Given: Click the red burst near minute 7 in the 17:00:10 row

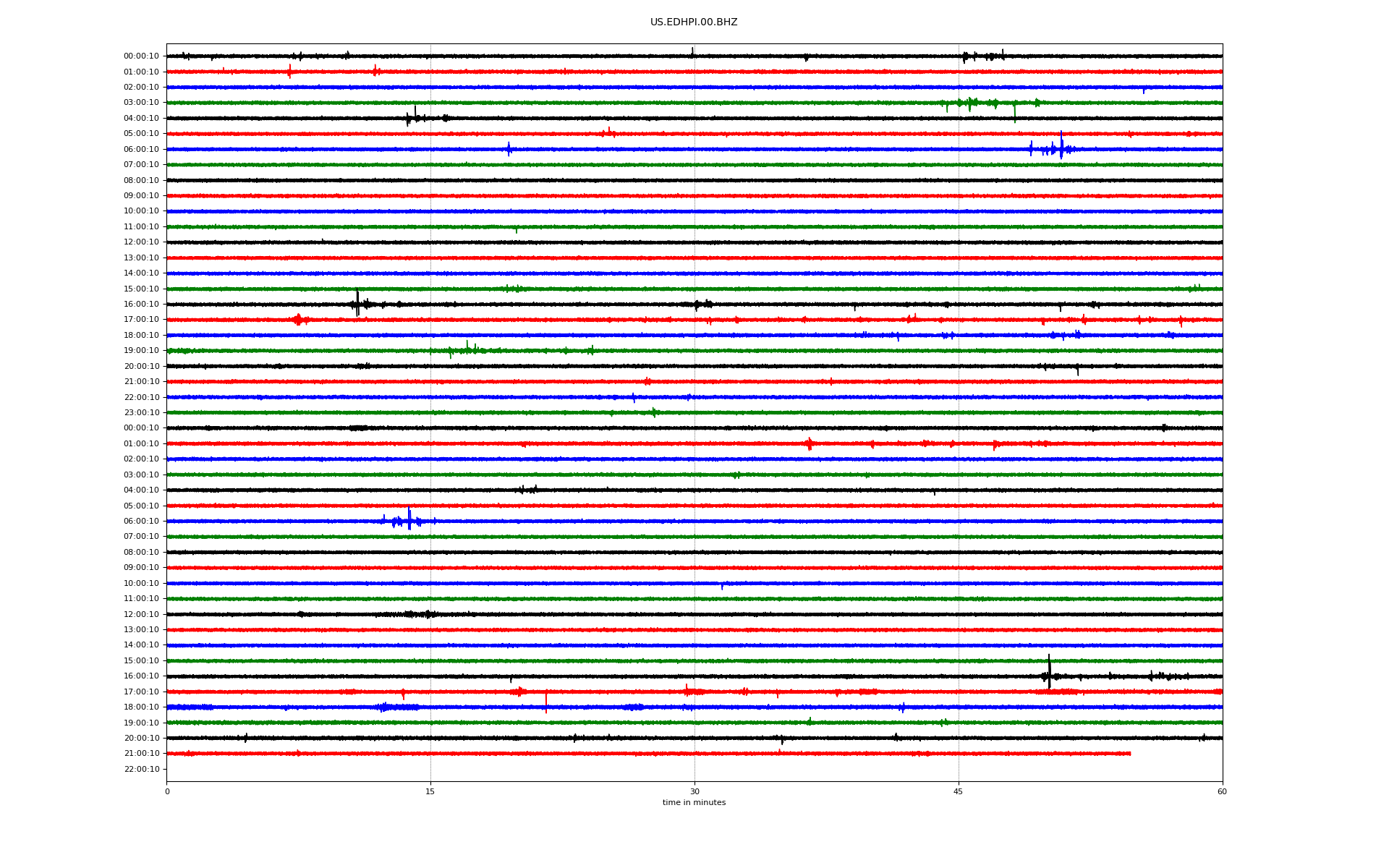Looking at the screenshot, I should pyautogui.click(x=298, y=320).
